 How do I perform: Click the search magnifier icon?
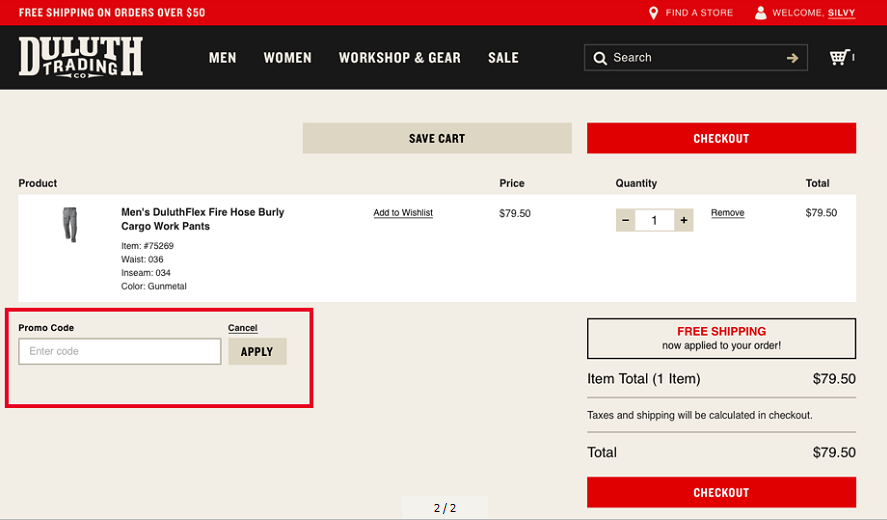[x=600, y=58]
